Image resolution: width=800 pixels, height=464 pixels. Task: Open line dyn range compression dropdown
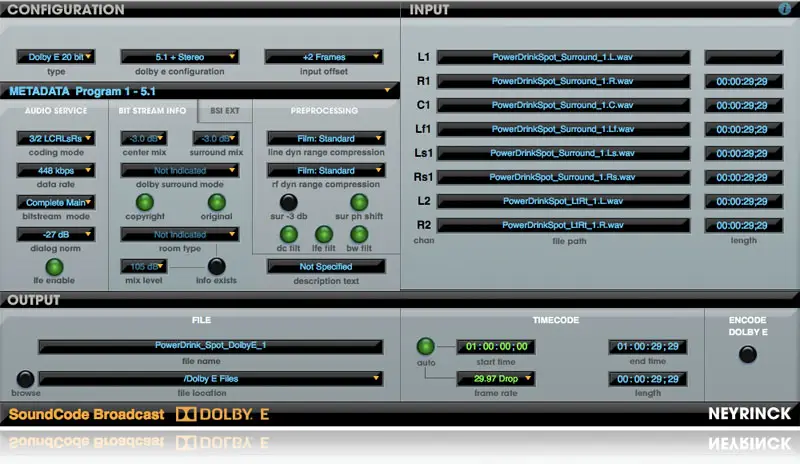point(326,138)
